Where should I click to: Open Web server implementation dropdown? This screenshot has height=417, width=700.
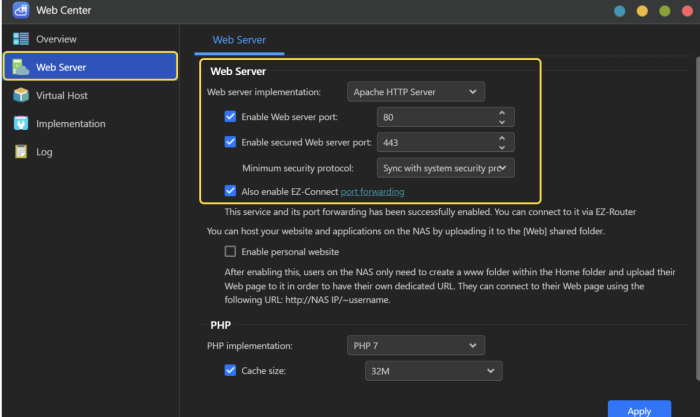pos(415,92)
